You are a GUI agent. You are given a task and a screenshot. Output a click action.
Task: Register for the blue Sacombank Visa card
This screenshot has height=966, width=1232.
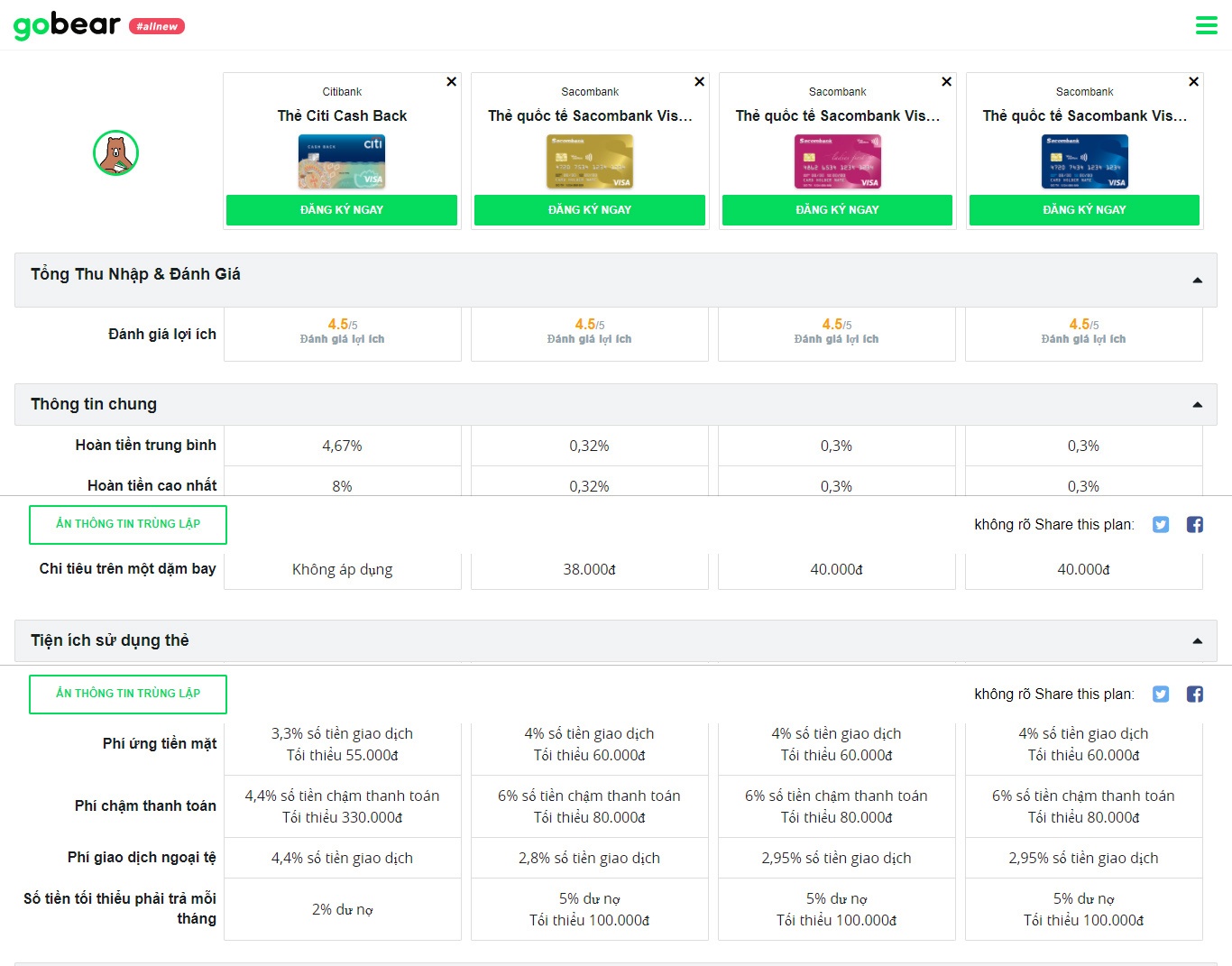(x=1084, y=210)
